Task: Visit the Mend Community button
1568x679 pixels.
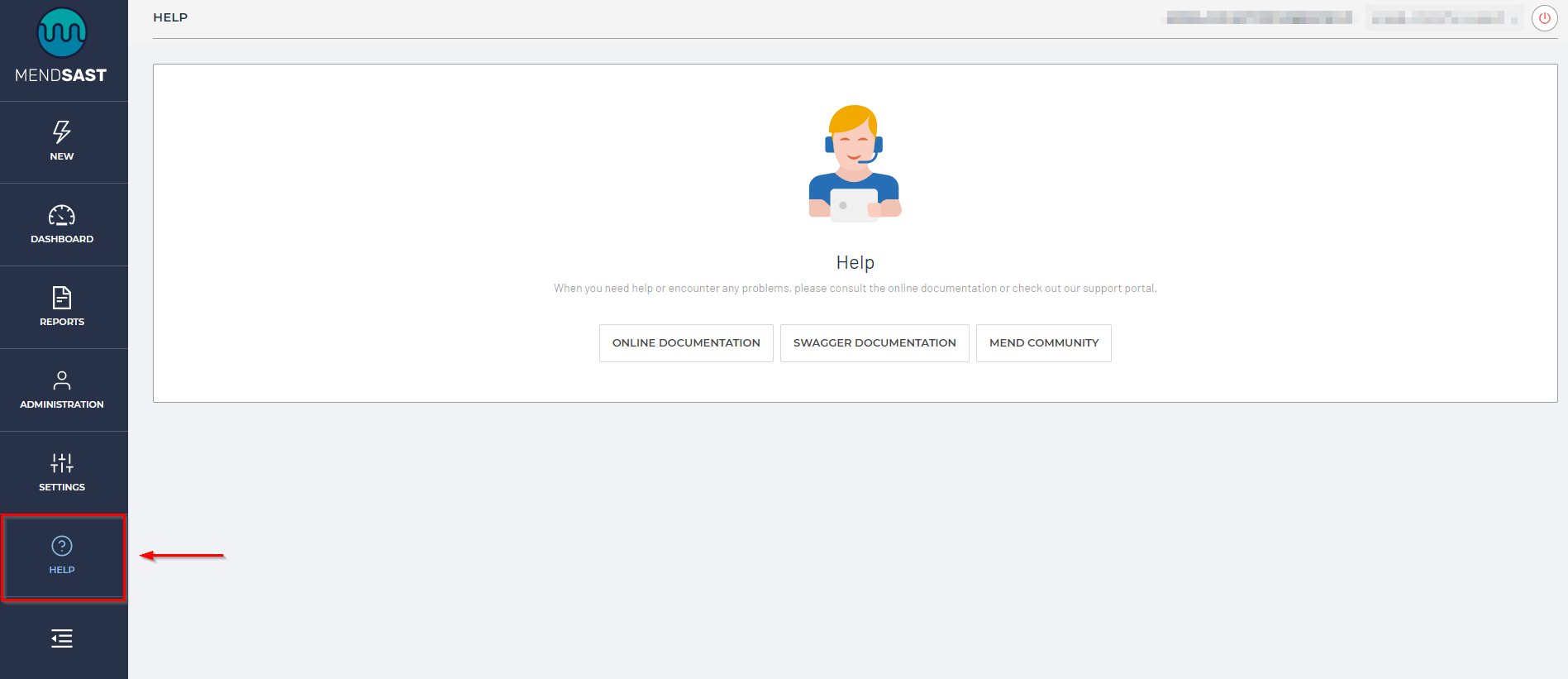Action: point(1044,343)
